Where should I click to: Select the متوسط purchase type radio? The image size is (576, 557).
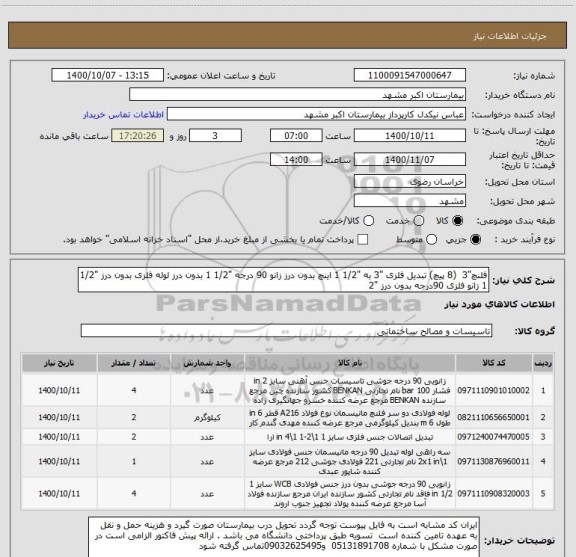click(431, 240)
